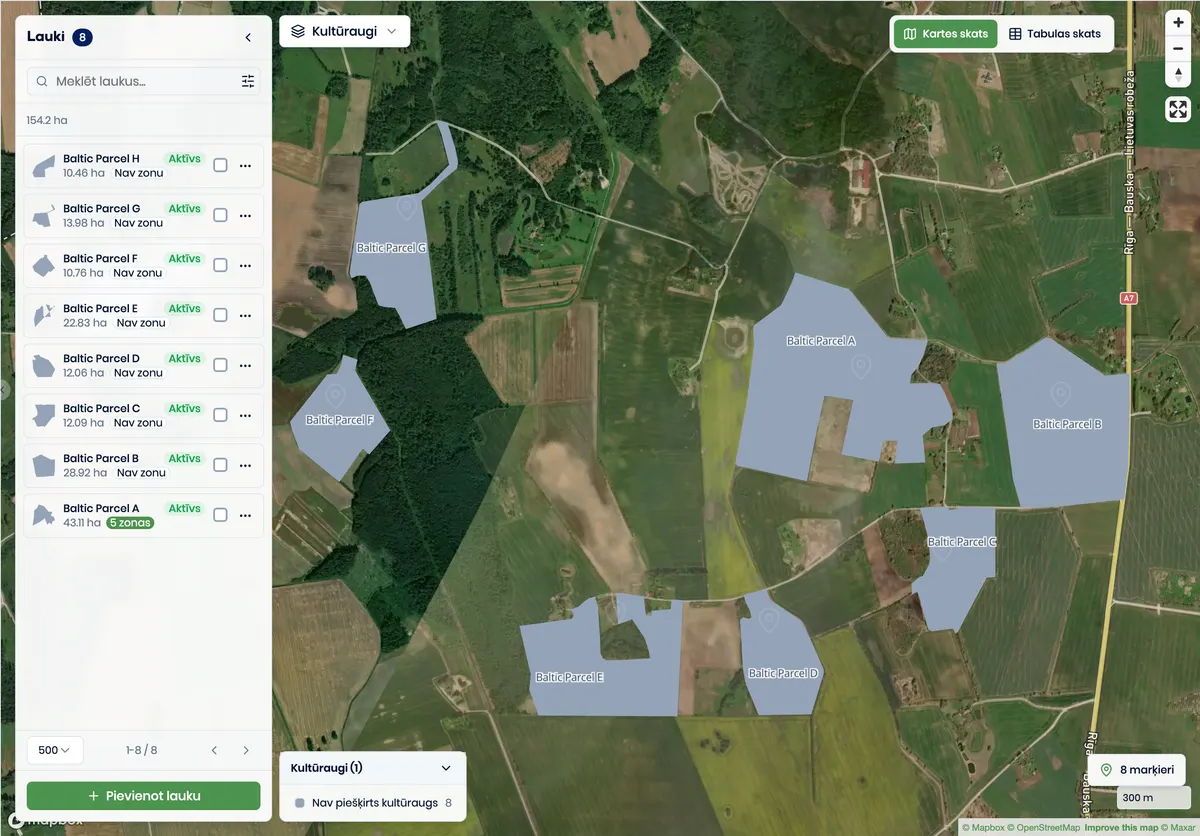Viewport: 1200px width, 836px height.
Task: Open more options for Baltic Parcel C
Action: pyautogui.click(x=245, y=416)
